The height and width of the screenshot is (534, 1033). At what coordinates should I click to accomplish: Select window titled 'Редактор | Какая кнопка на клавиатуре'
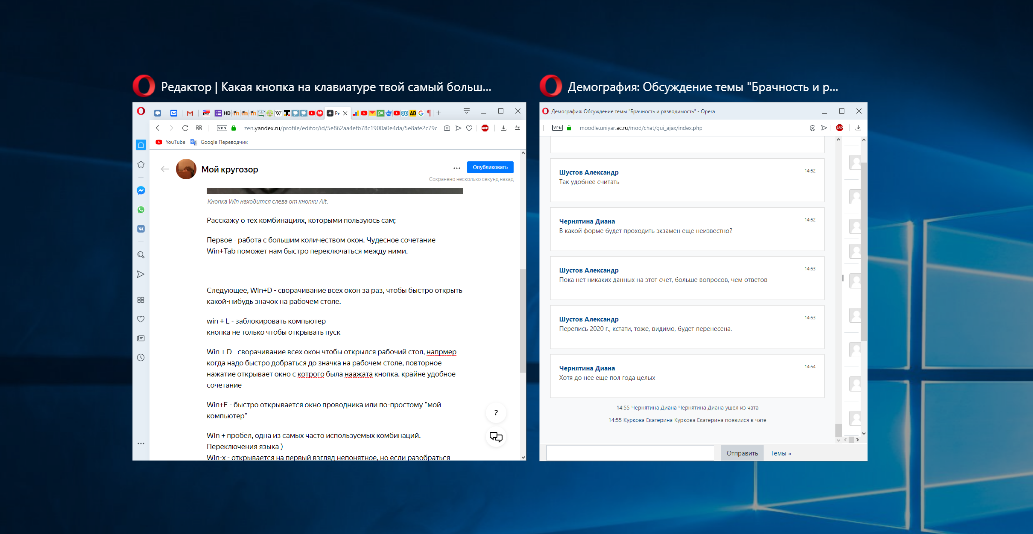(x=329, y=280)
